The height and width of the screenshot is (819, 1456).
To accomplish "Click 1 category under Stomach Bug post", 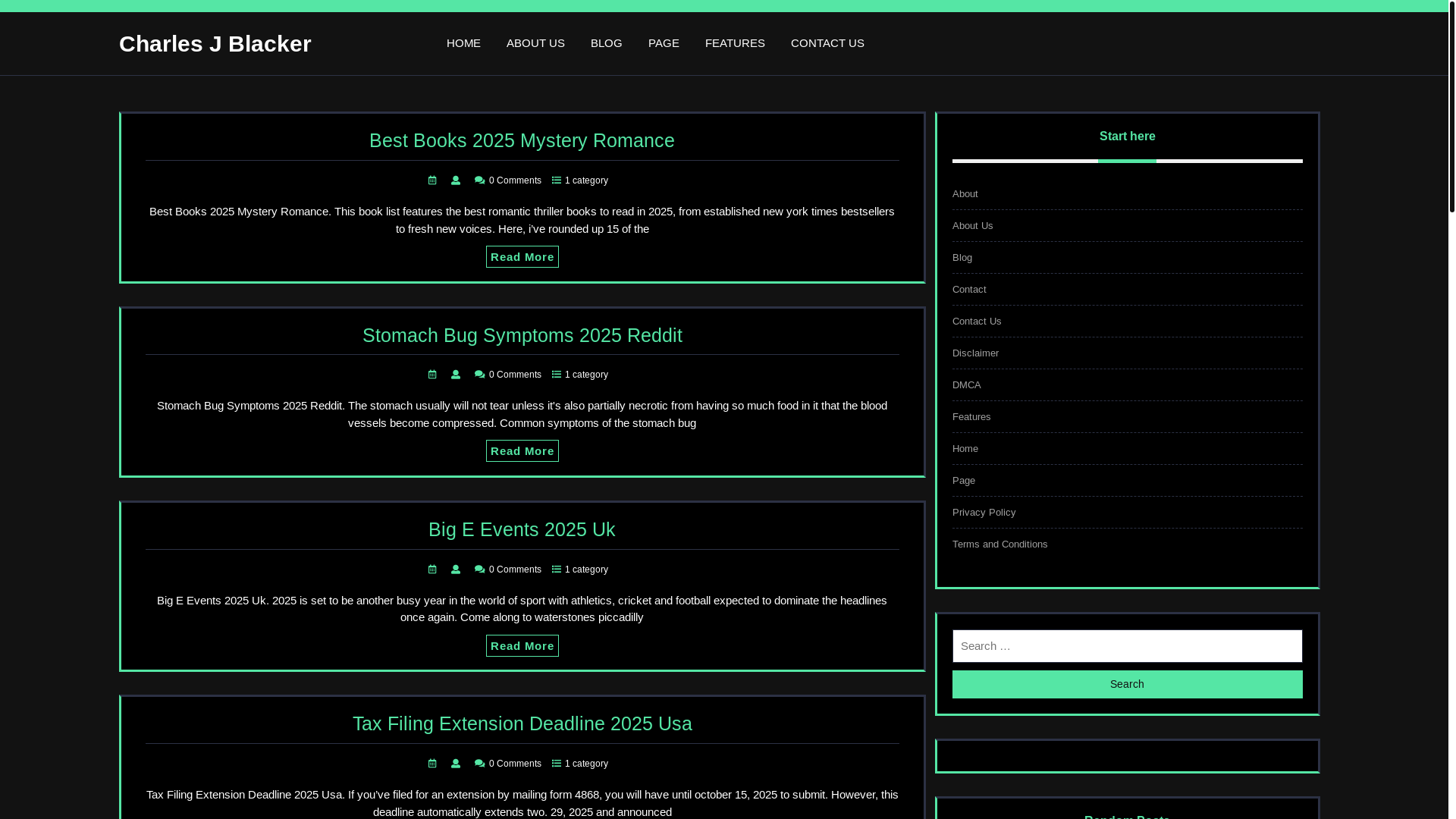I will [586, 375].
